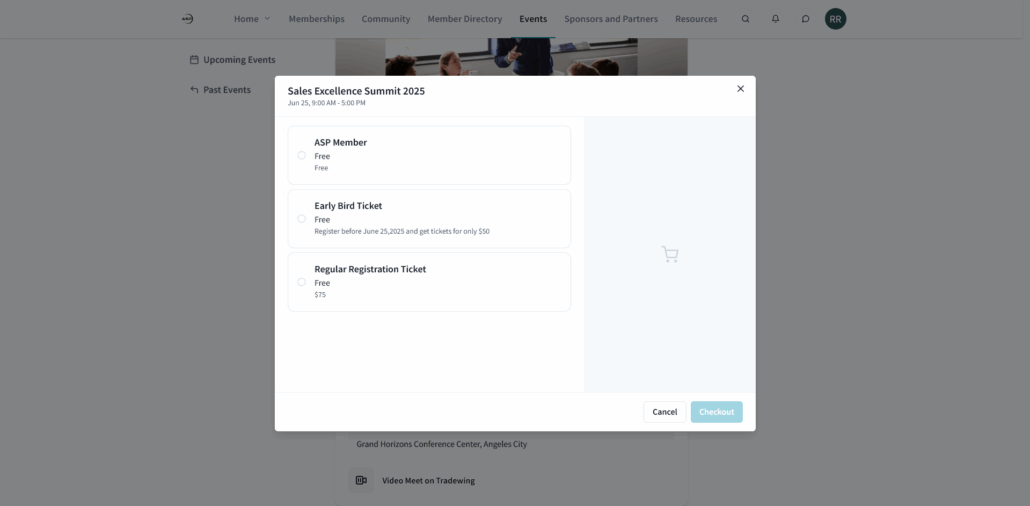Choose the Early Bird Ticket radio button

pyautogui.click(x=302, y=219)
